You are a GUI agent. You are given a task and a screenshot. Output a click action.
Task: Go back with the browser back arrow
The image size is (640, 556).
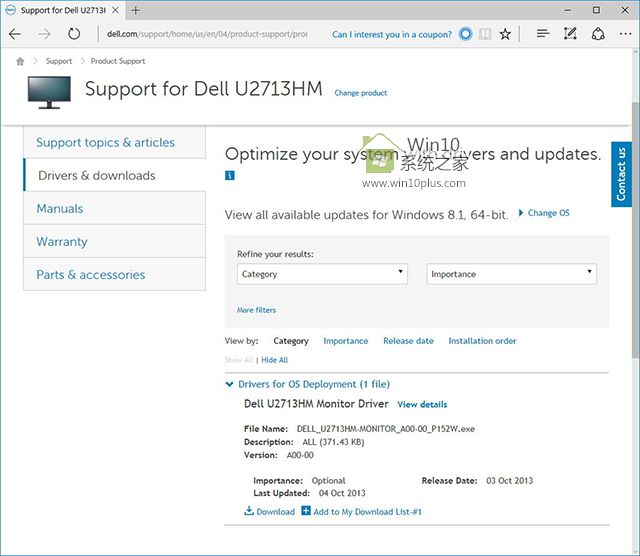pos(15,34)
